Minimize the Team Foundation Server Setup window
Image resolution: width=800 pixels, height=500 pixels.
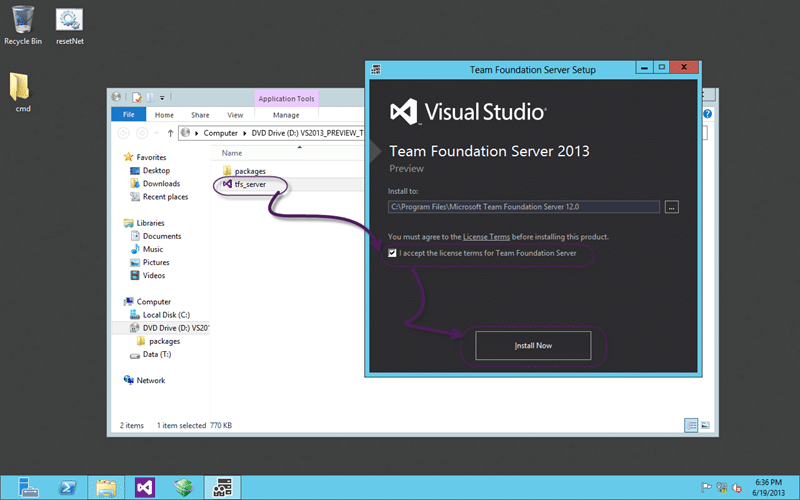[x=644, y=67]
